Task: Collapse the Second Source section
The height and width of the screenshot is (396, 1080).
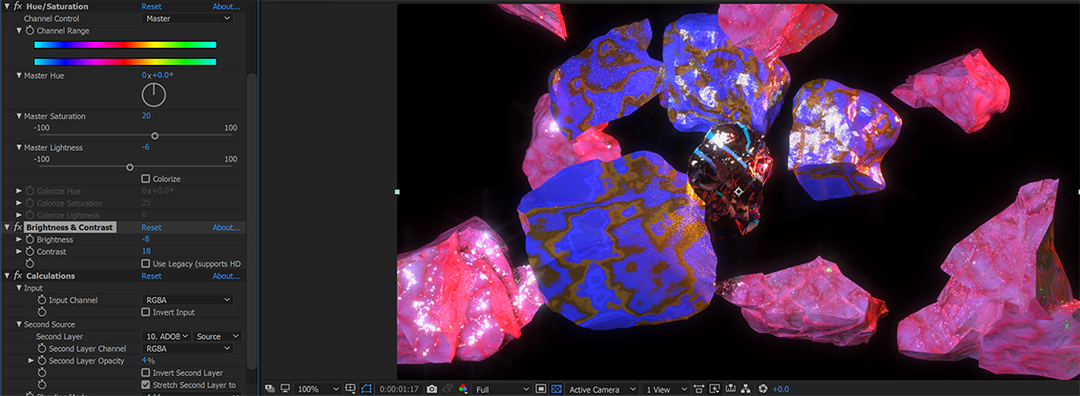Action: (x=19, y=324)
